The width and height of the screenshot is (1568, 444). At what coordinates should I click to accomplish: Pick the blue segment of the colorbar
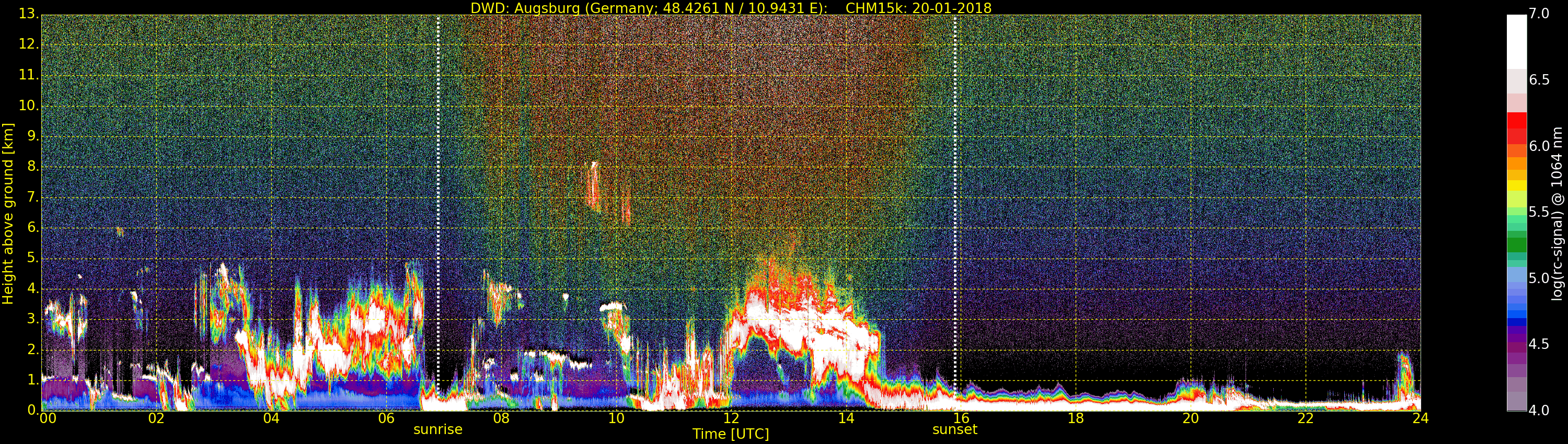[x=1516, y=313]
